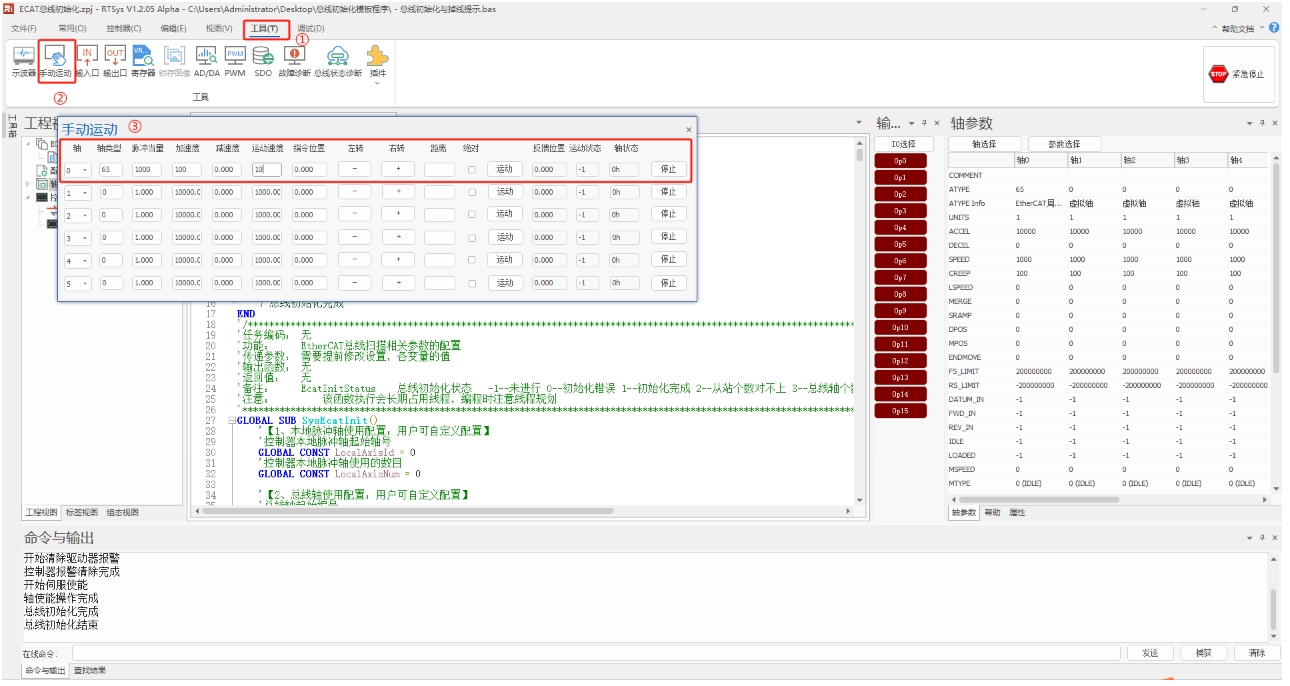The height and width of the screenshot is (686, 1290).
Task: Click the 清除 clear button
Action: [x=1256, y=653]
